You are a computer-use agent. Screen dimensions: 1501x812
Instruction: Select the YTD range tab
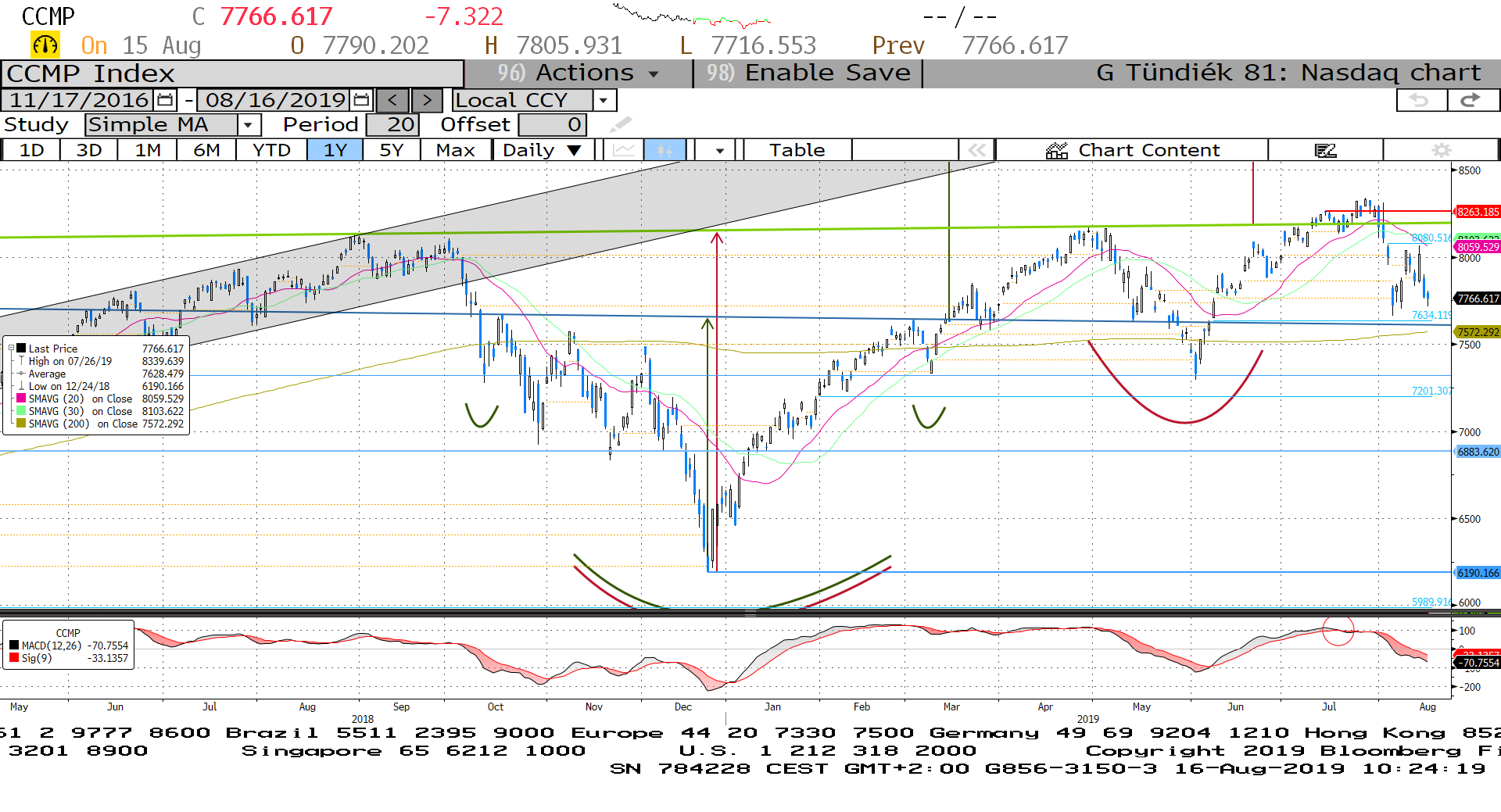271,150
